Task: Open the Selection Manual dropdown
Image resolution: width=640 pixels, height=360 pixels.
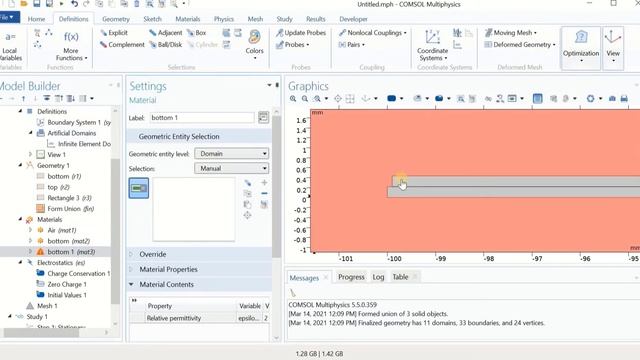Action: point(231,168)
